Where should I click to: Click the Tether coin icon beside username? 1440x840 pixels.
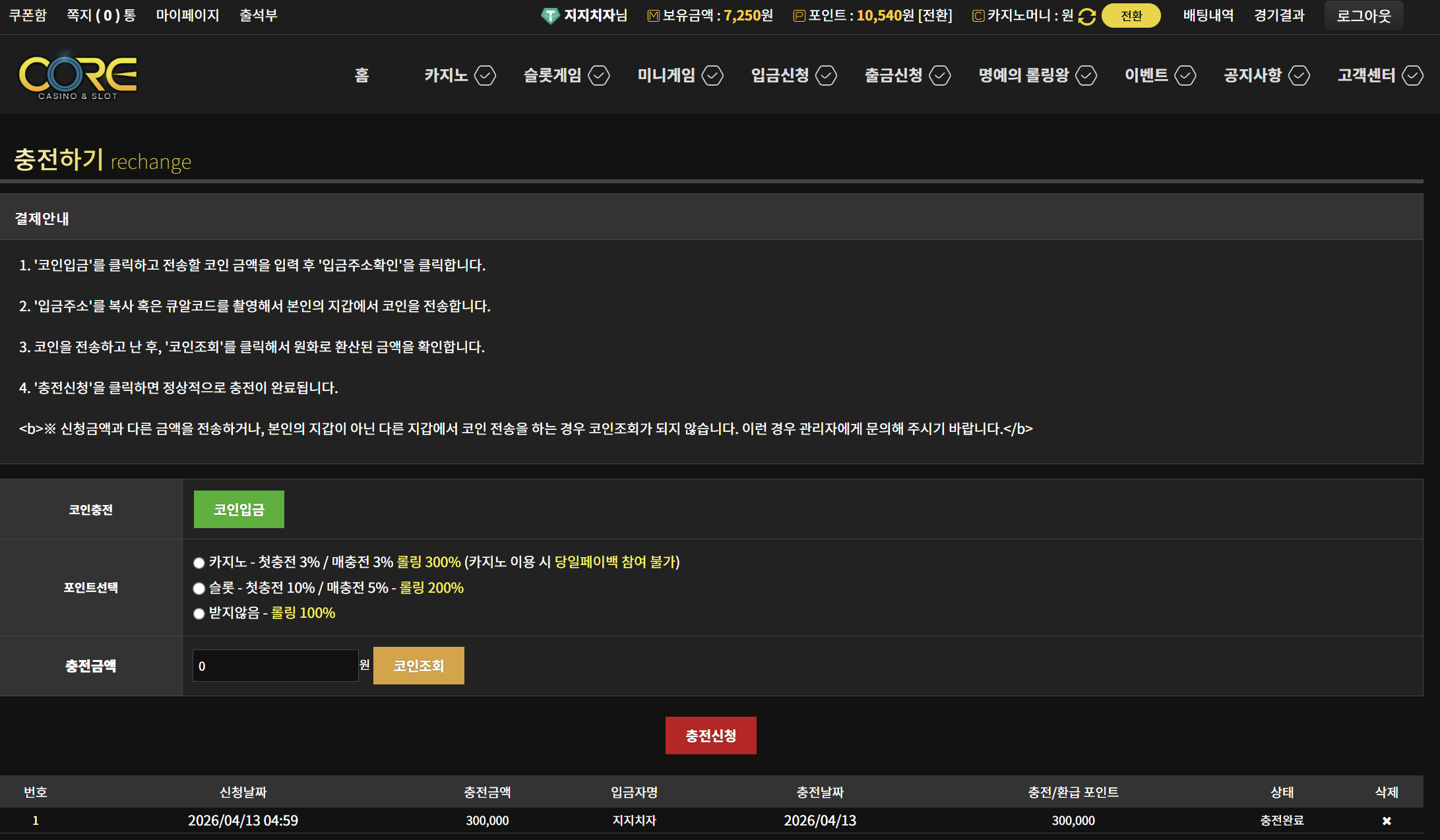[549, 16]
